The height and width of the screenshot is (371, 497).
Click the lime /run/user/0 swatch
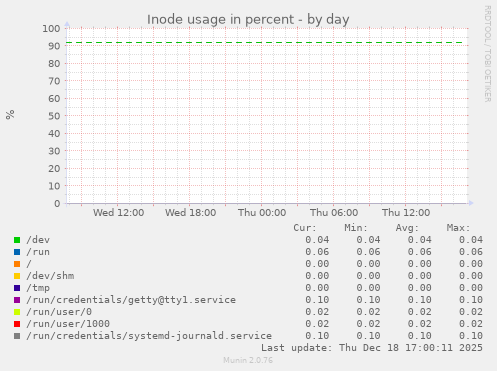pos(17,312)
